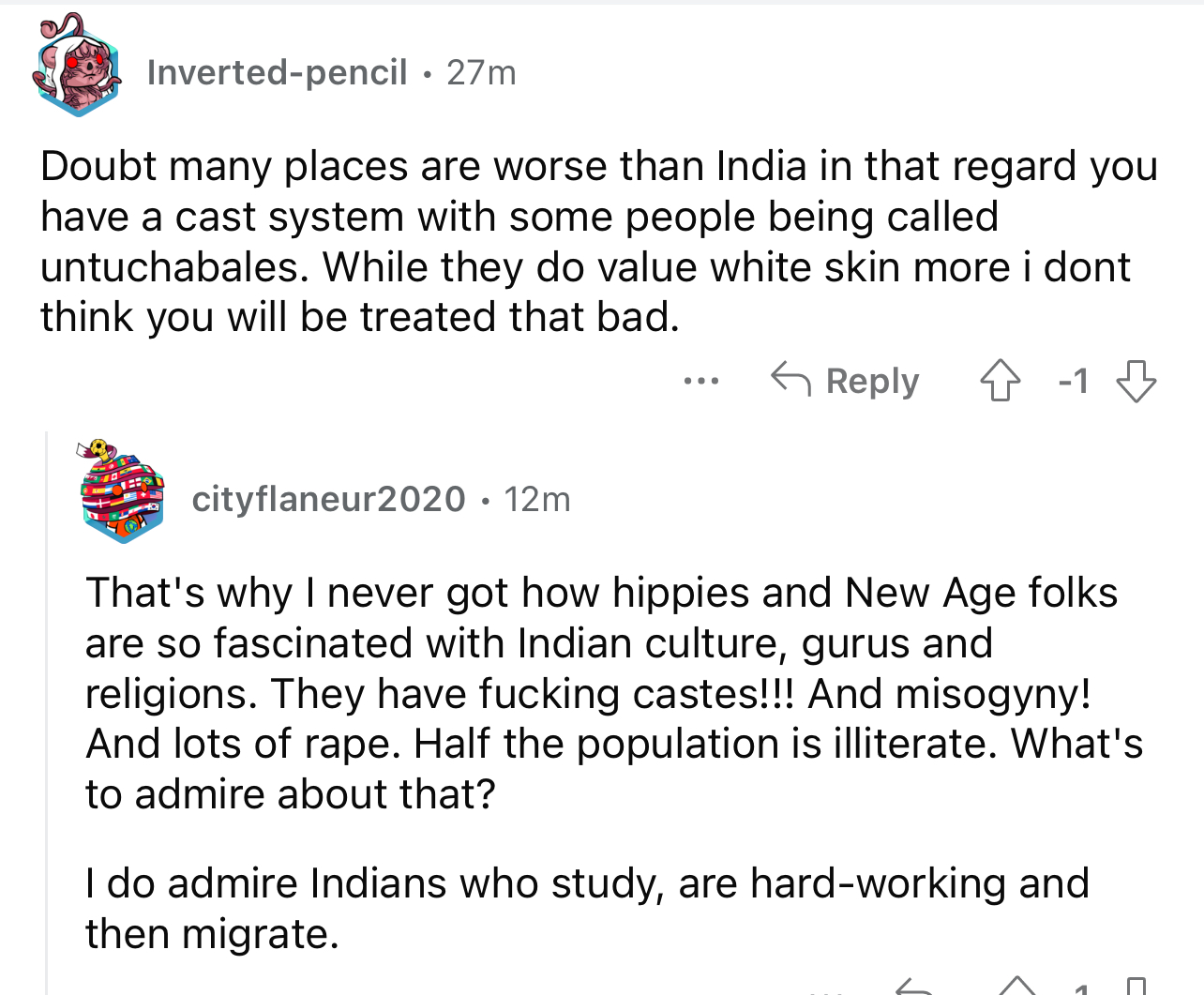Screen dimensions: 1204x995
Task: Click the reply arrow under cityflaneur2020's comment
Action: point(913,987)
